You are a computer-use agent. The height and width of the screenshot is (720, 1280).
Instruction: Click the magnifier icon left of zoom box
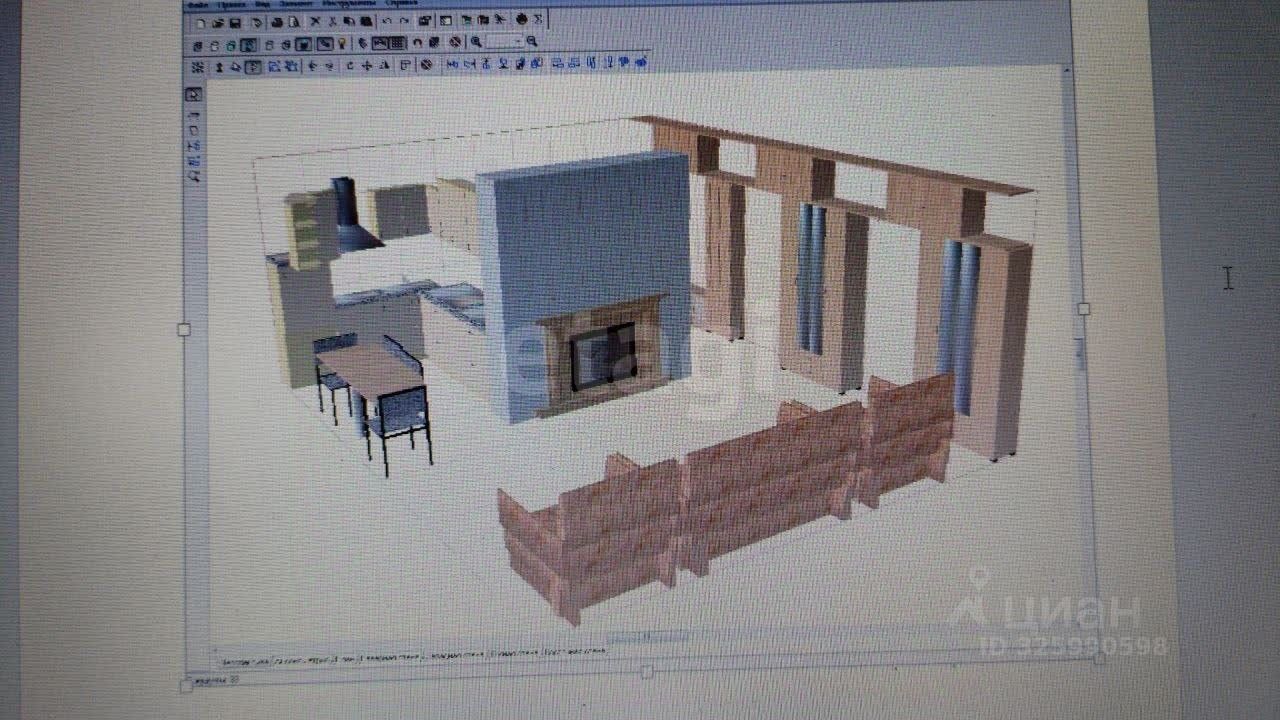(477, 42)
